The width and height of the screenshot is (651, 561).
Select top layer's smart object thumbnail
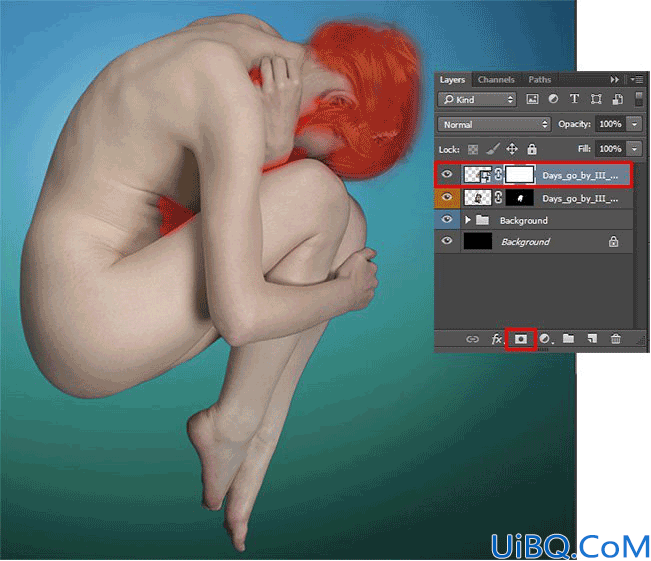(478, 175)
